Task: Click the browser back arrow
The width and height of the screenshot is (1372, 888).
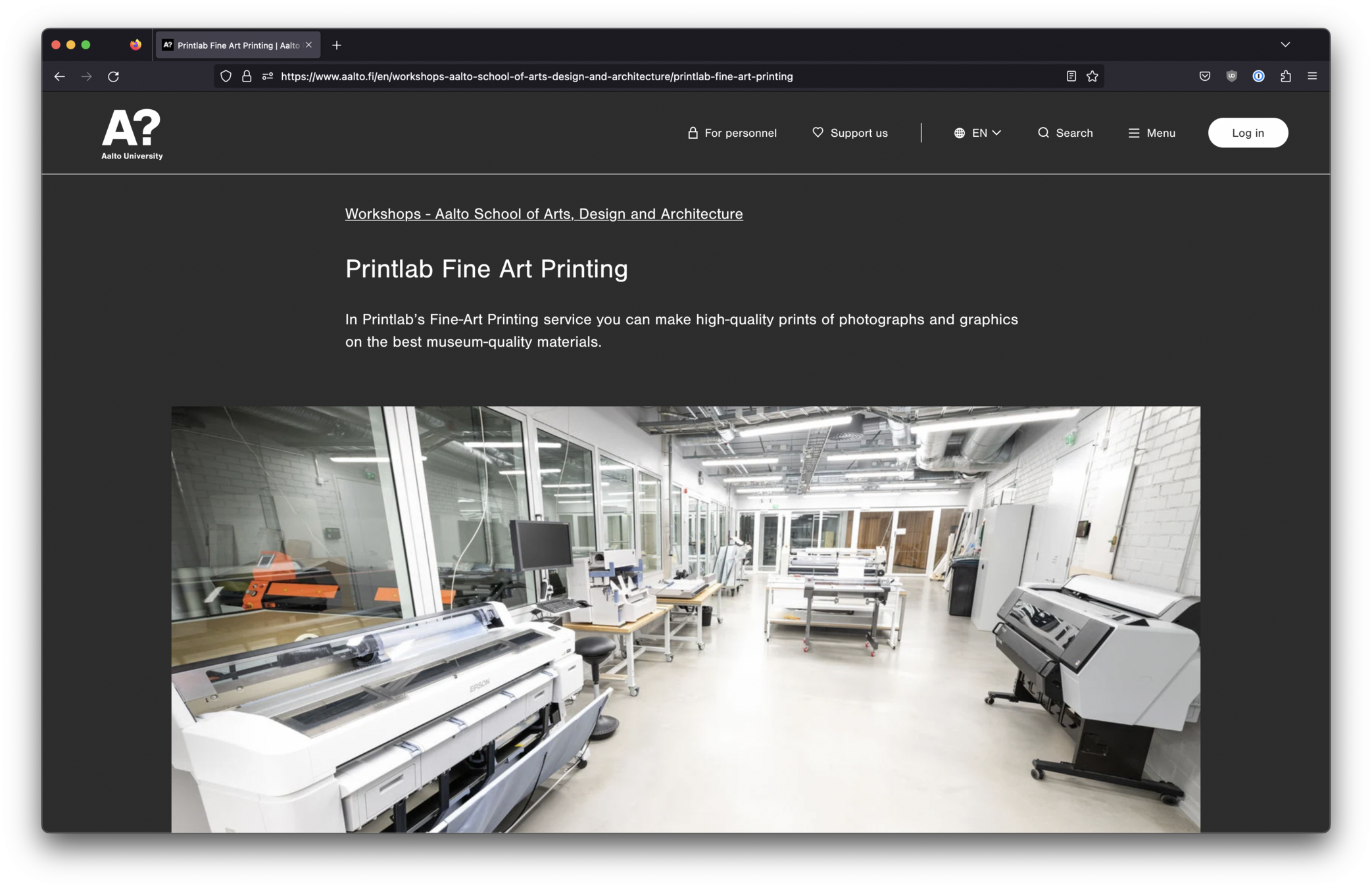Action: pyautogui.click(x=59, y=76)
